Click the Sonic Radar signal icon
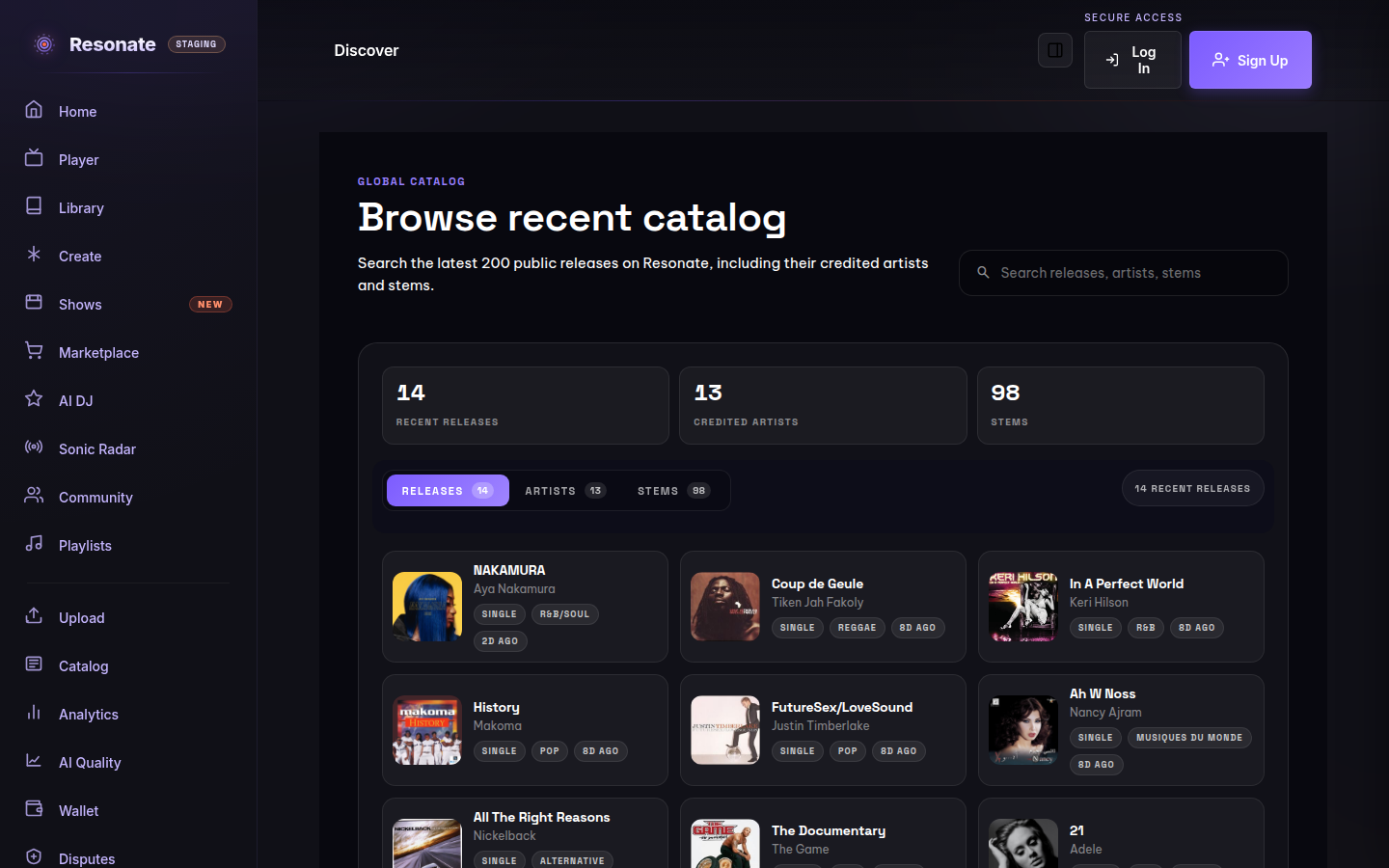Image resolution: width=1389 pixels, height=868 pixels. click(x=34, y=447)
